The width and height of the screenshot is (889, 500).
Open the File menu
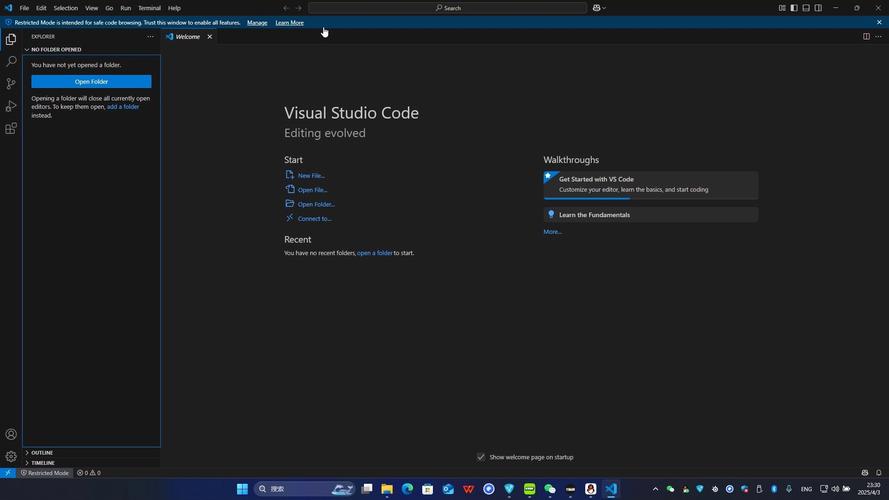24,8
